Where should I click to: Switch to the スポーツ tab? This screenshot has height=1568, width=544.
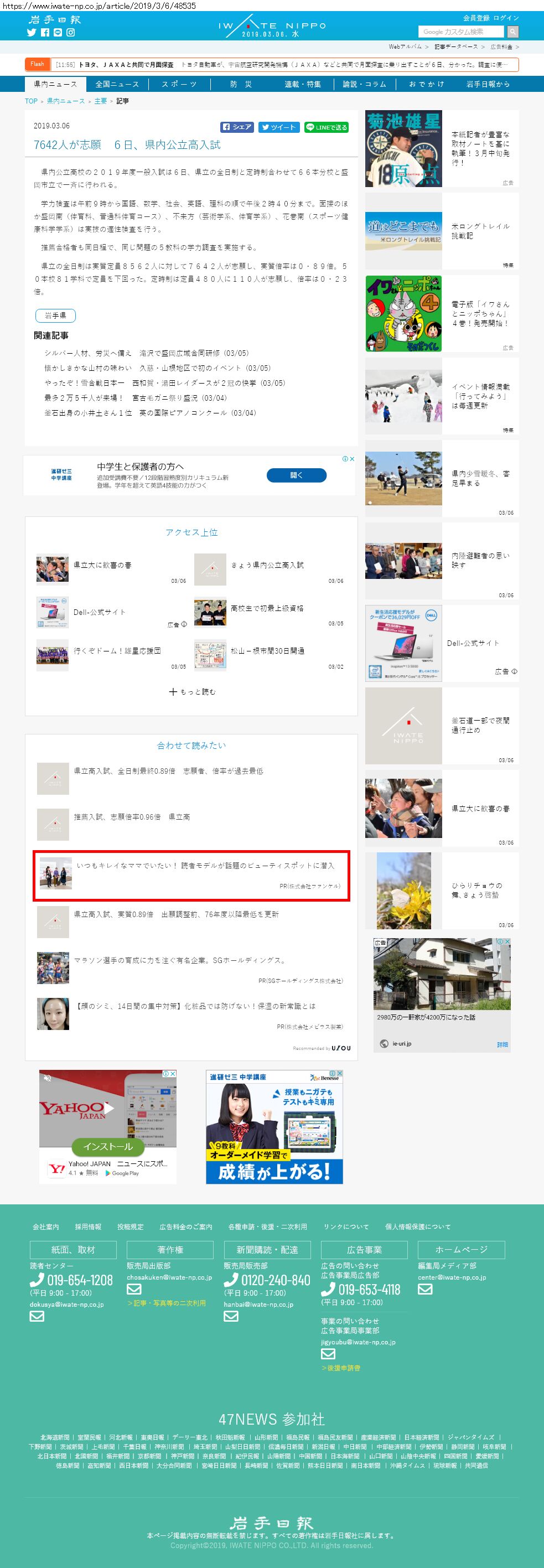click(179, 84)
